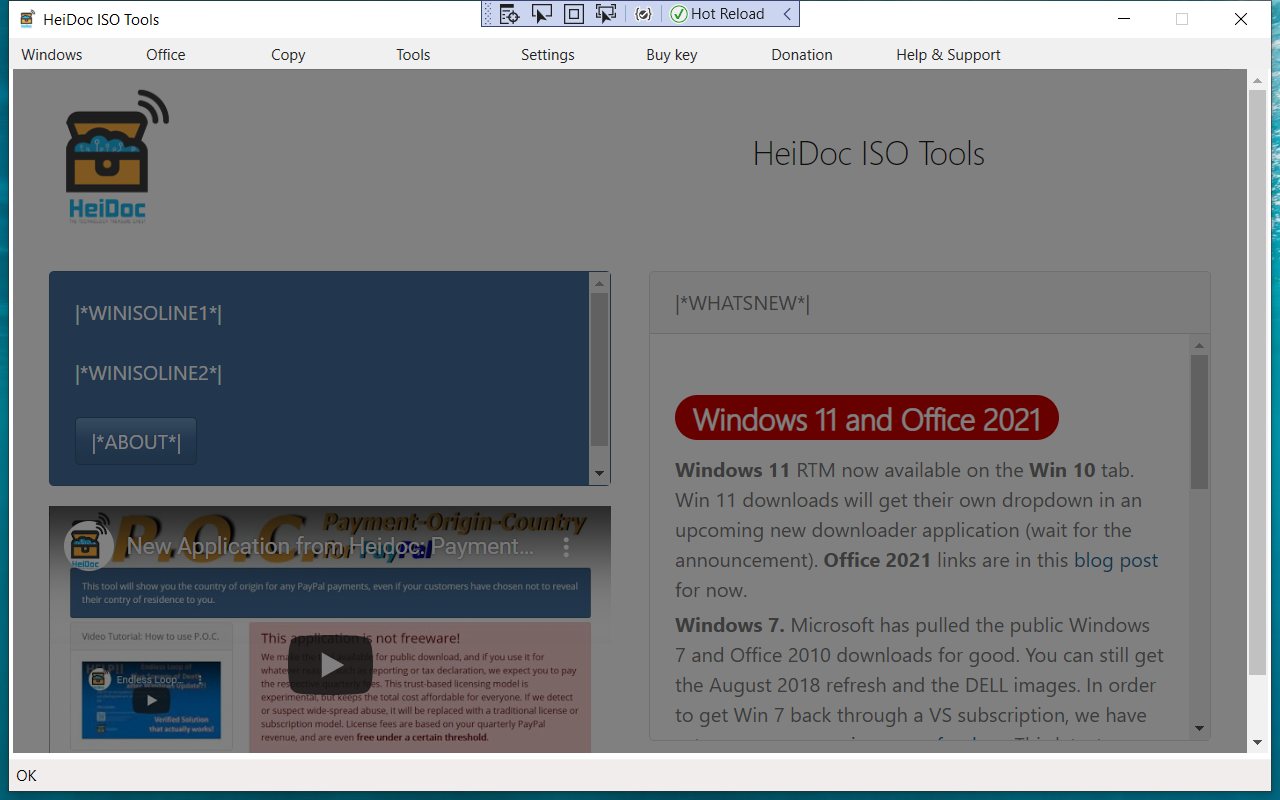Open the Help & Support menu
Screen dimensions: 1280x800
coord(948,55)
